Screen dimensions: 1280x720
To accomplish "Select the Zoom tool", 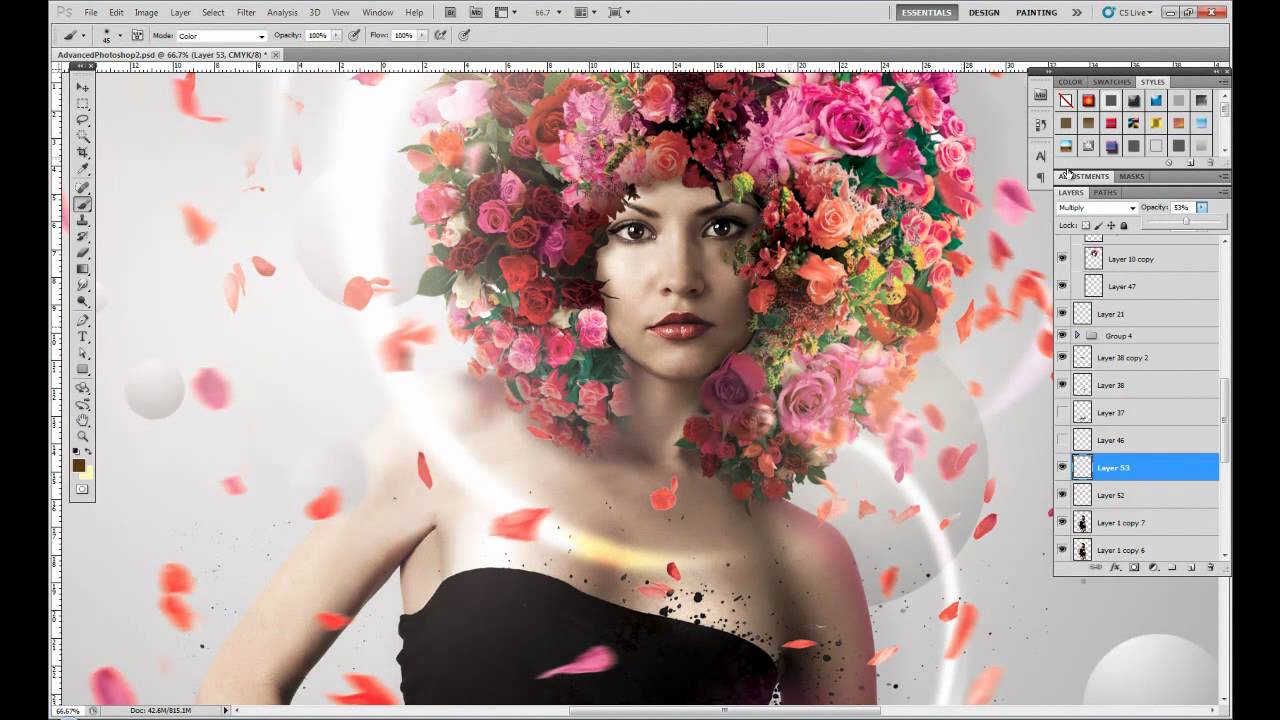I will tap(83, 436).
